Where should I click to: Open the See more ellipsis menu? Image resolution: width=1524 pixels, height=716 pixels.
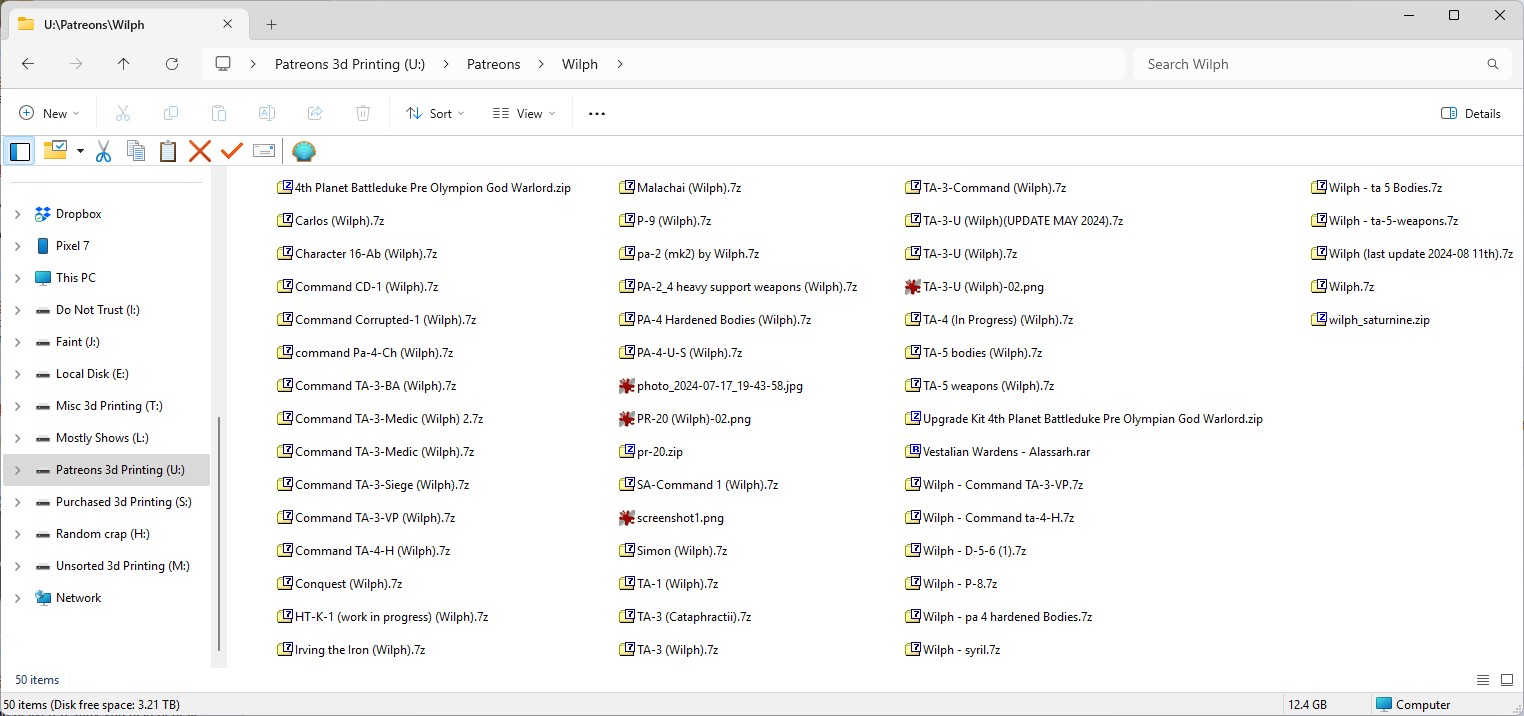tap(597, 114)
